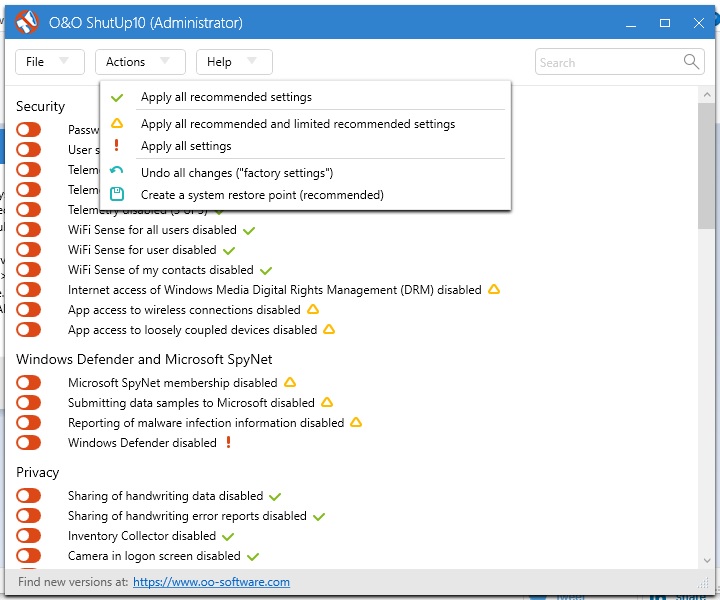The height and width of the screenshot is (600, 720).
Task: Click the Security section heading
Action: pos(40,106)
